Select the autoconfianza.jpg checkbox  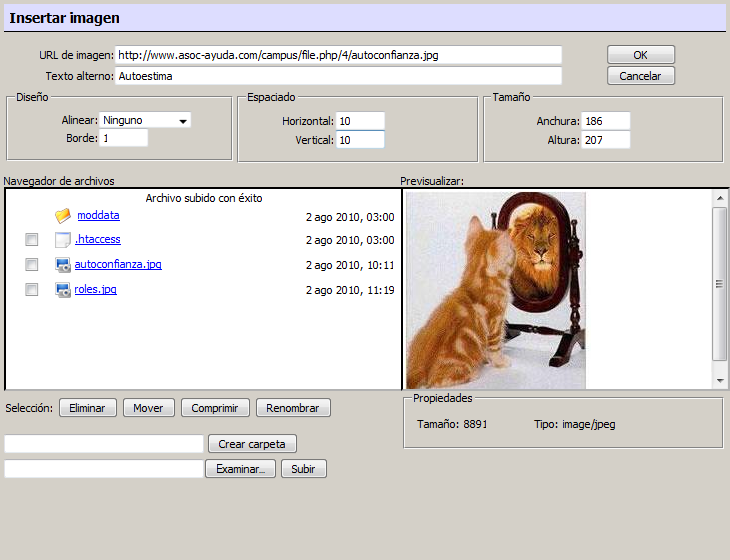32,265
